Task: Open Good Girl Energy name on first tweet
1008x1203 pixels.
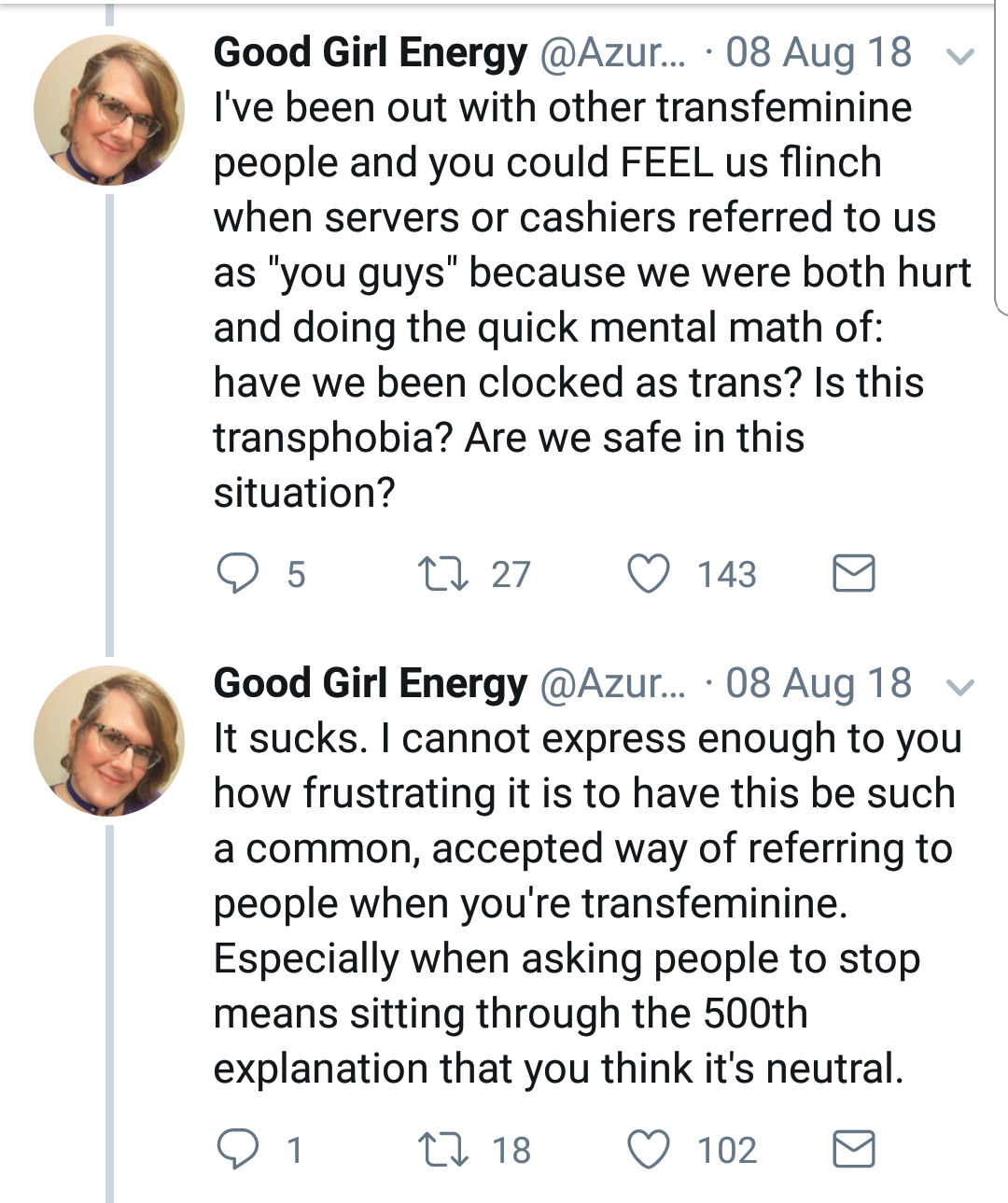Action: pos(371,53)
